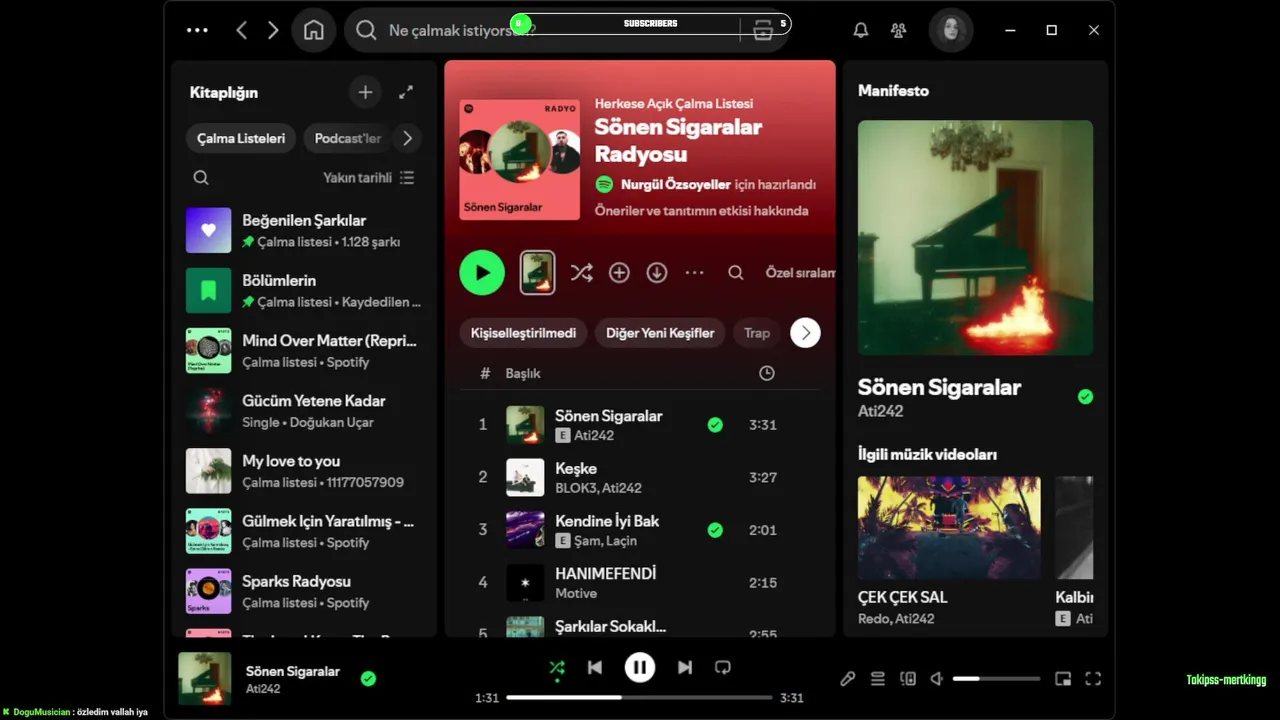1280x720 pixels.
Task: Open Gücüm Yetene Kadar single
Action: pyautogui.click(x=304, y=410)
